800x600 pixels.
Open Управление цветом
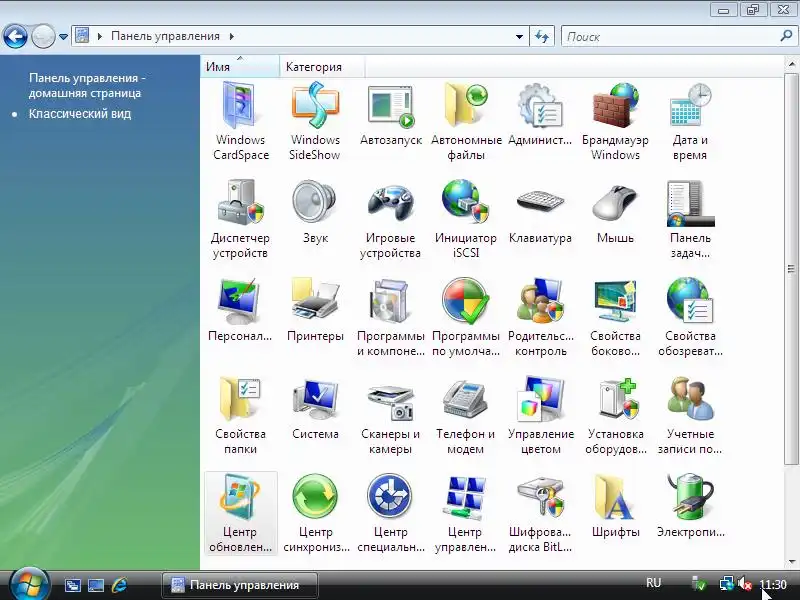coord(540,416)
